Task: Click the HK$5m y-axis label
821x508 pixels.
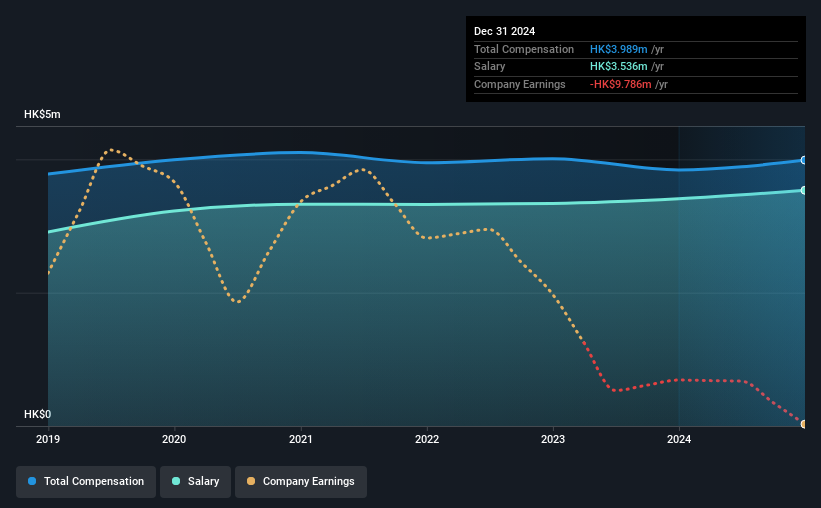Action: pyautogui.click(x=42, y=114)
